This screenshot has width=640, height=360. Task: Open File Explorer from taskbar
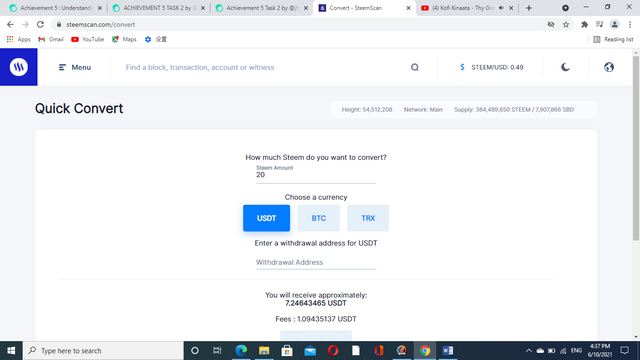click(264, 351)
